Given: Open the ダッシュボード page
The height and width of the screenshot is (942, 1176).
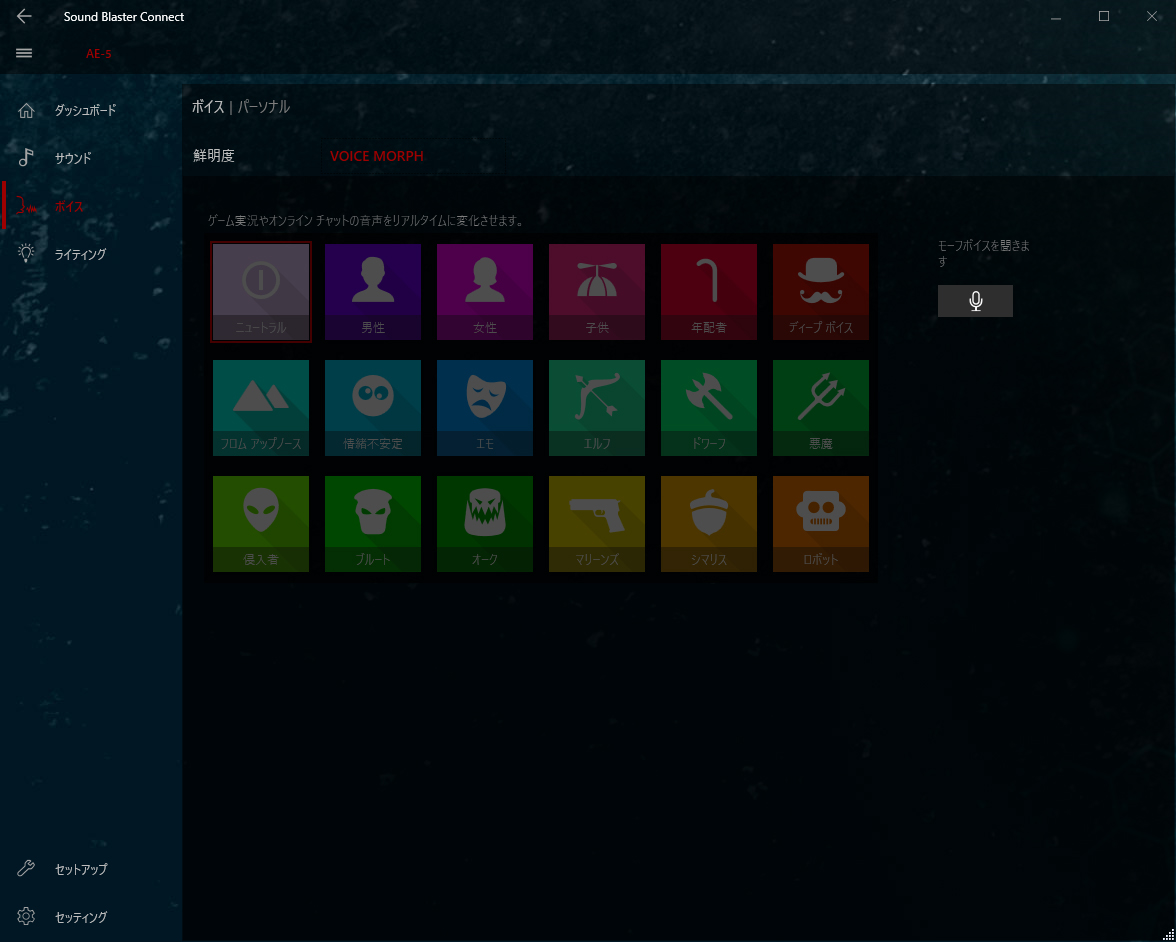Looking at the screenshot, I should (x=91, y=110).
